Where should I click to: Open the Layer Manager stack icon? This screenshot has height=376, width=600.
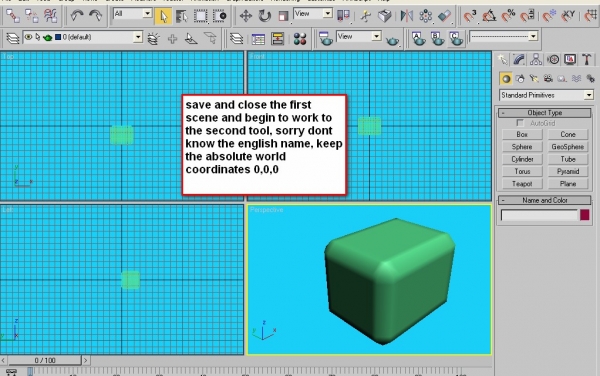pyautogui.click(x=13, y=38)
